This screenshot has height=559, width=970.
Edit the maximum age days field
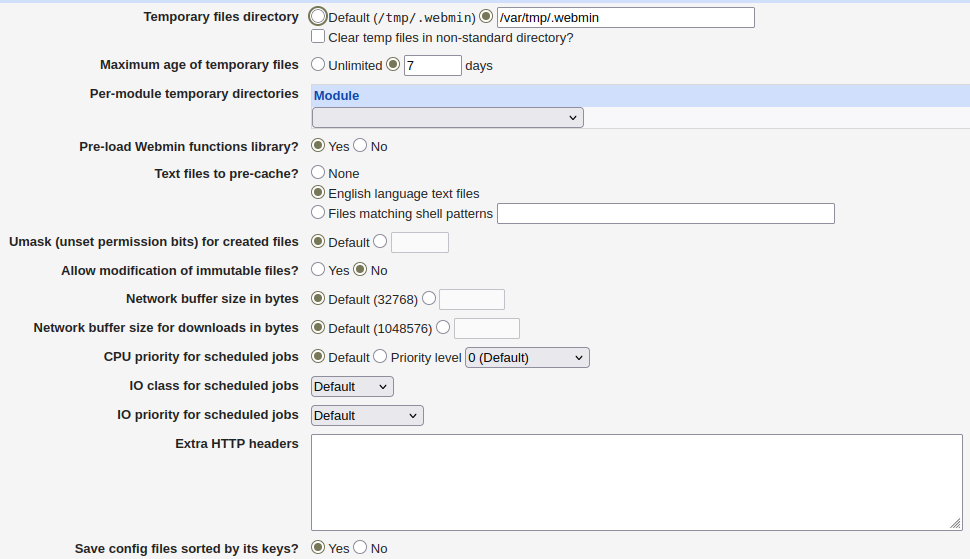coord(432,66)
